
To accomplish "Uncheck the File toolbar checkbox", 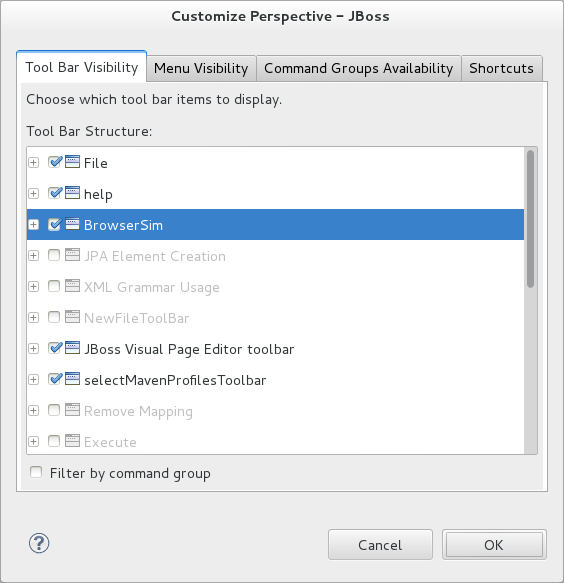I will coord(54,162).
